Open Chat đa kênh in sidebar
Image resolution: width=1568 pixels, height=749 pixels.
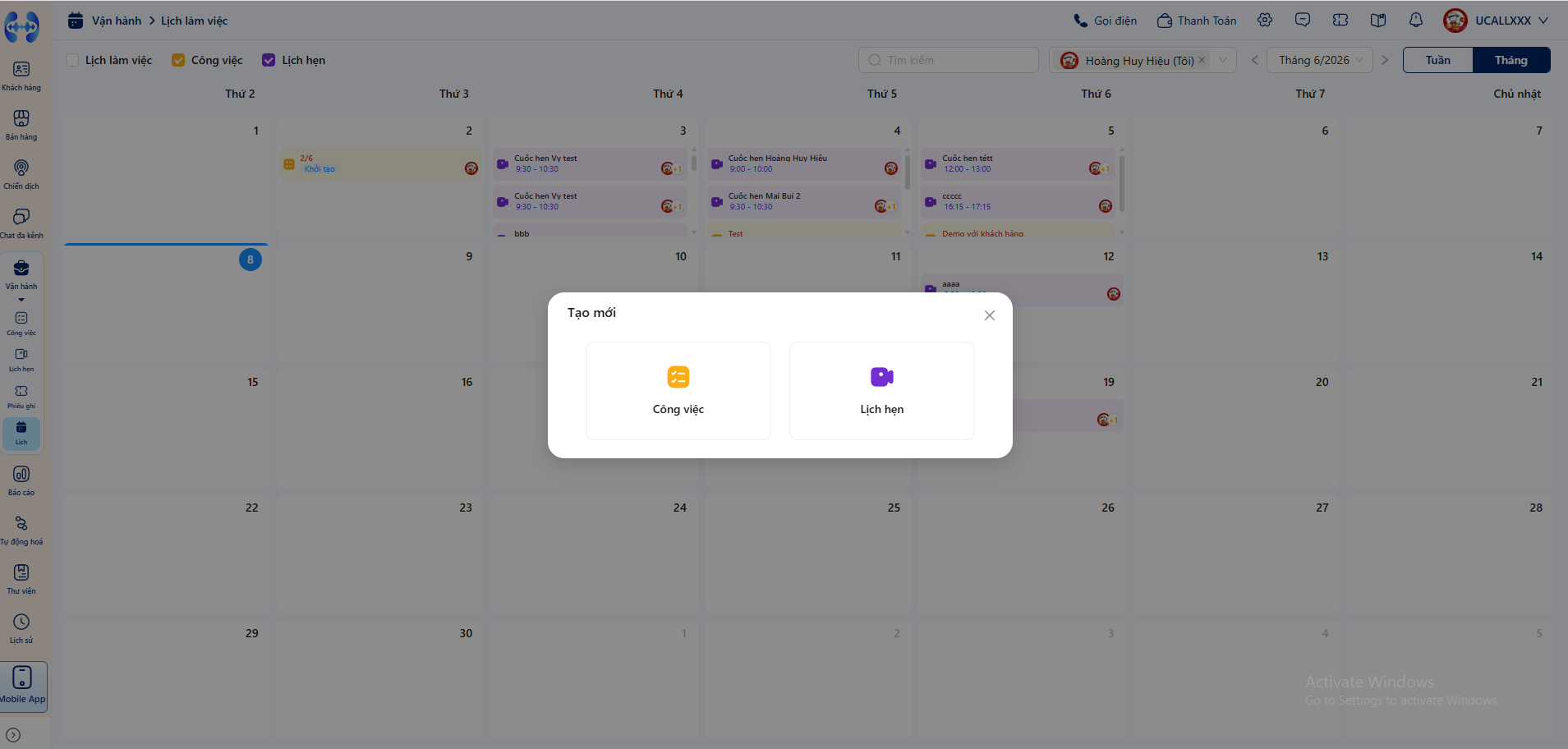(x=21, y=224)
